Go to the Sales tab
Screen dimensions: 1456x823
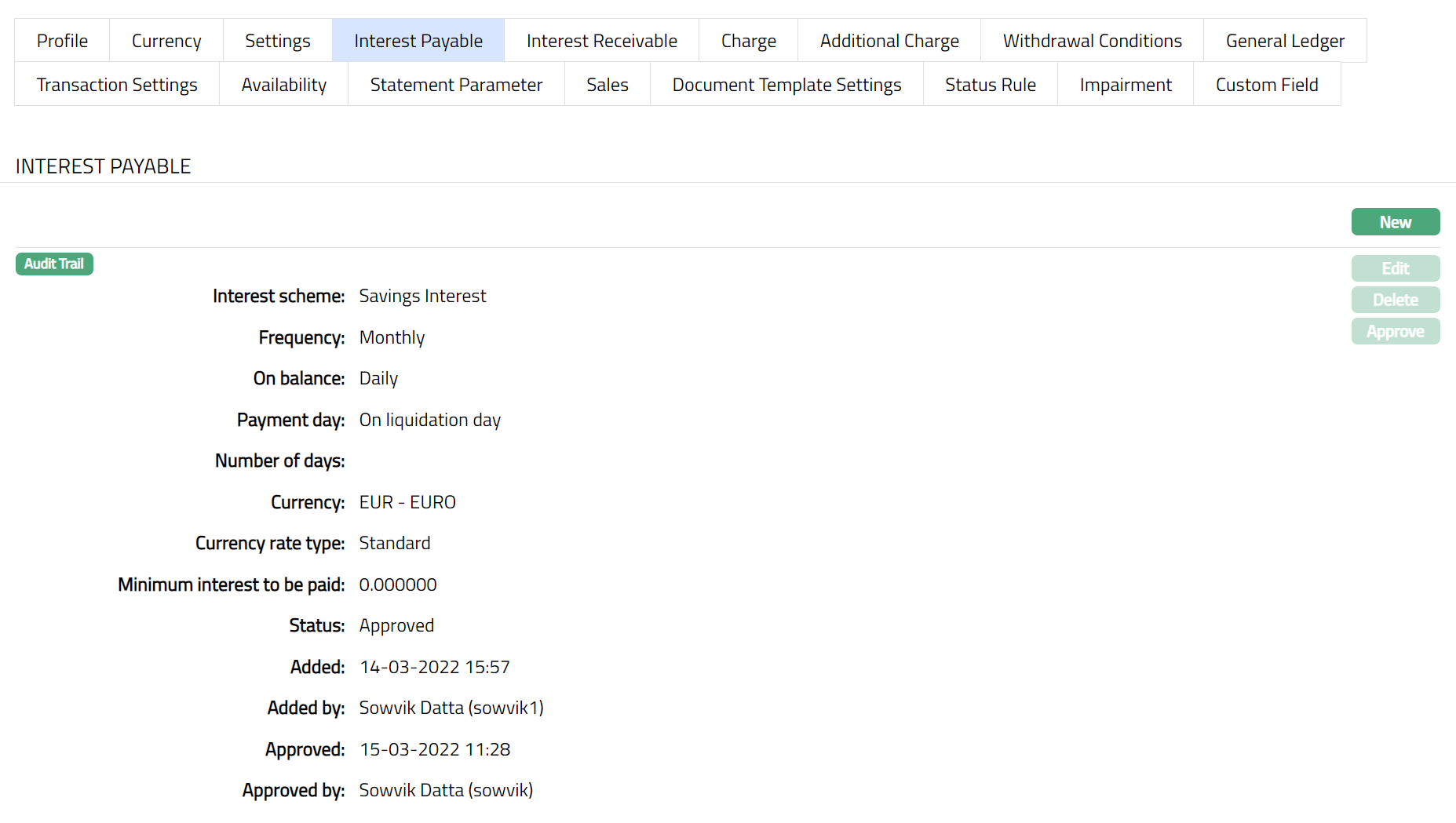[608, 85]
